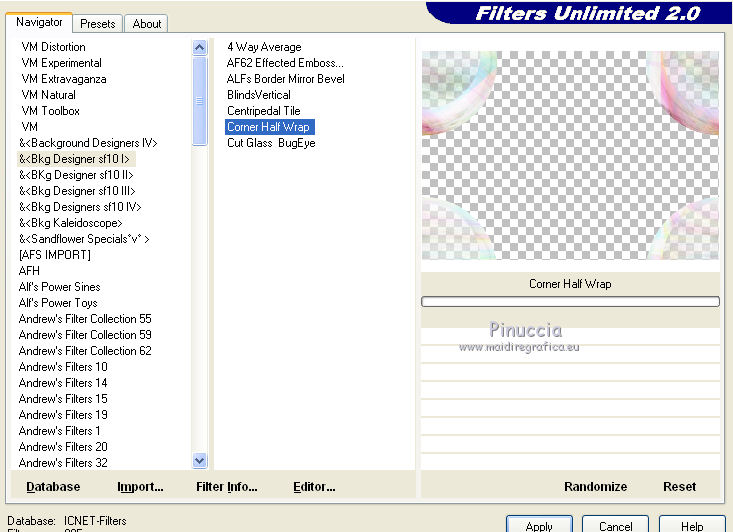Select VM Natural category

tap(49, 95)
